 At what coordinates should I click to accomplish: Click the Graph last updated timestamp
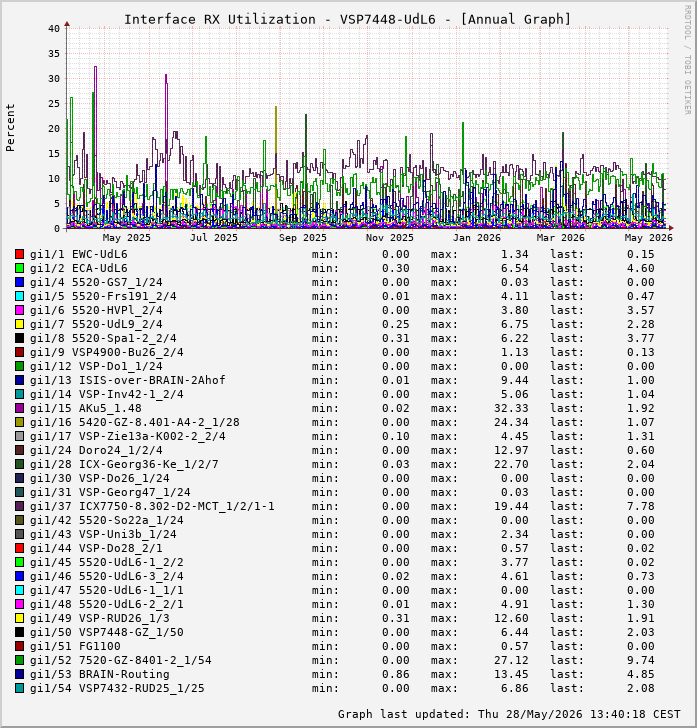[509, 714]
